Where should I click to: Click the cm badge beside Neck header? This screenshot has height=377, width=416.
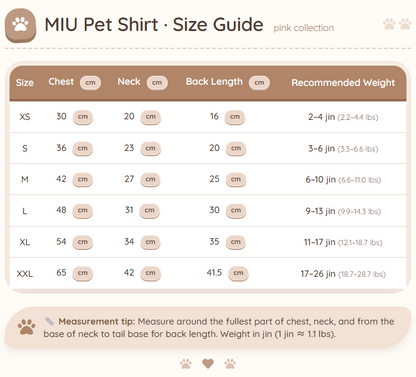(x=157, y=83)
